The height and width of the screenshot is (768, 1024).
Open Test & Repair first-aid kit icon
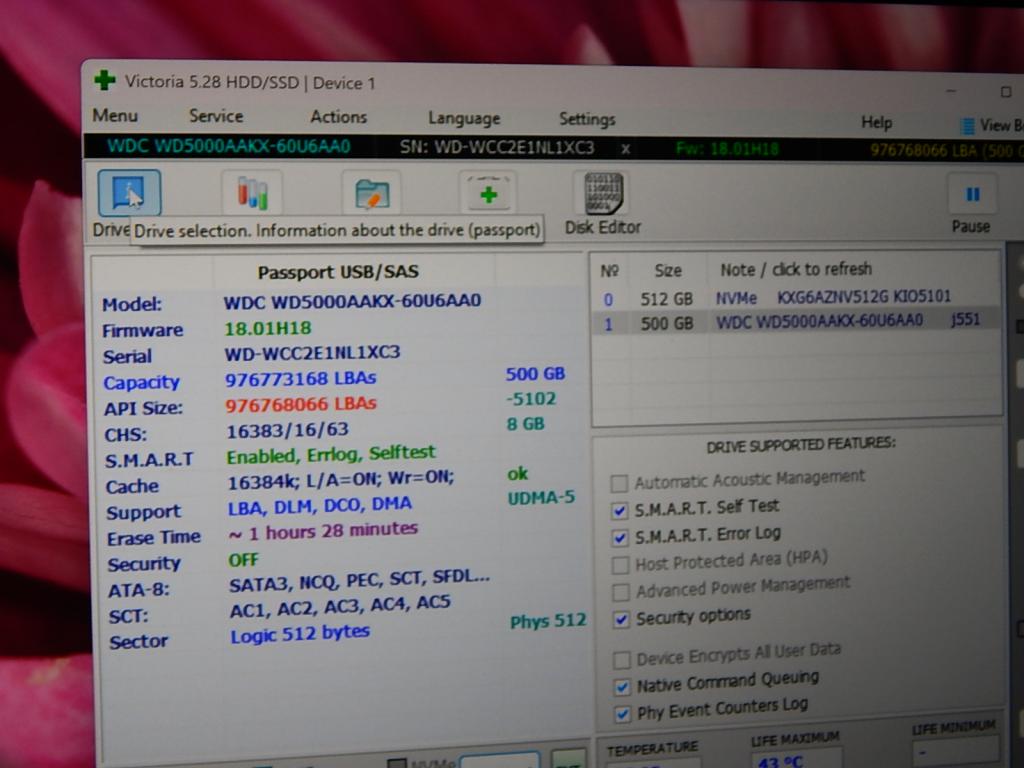(488, 193)
